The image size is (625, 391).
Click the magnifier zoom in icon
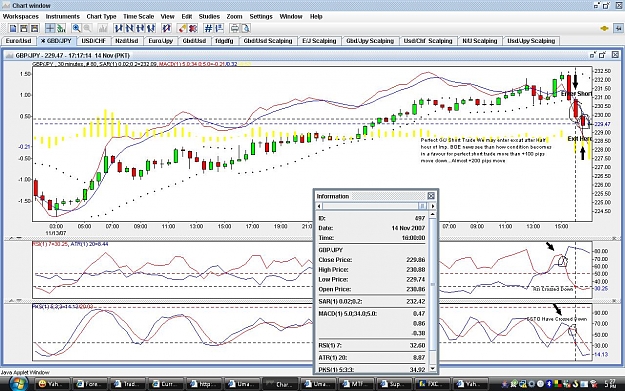(x=76, y=28)
